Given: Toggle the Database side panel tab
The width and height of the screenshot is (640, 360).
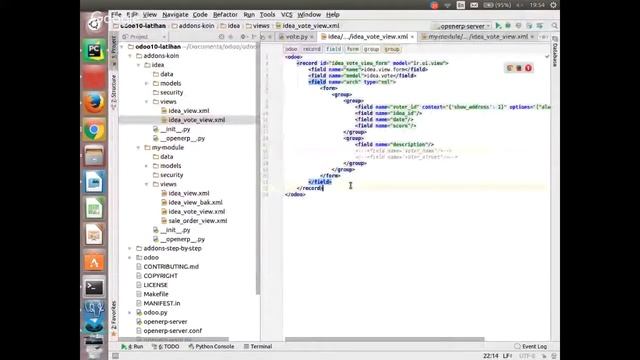Looking at the screenshot, I should click(x=555, y=51).
